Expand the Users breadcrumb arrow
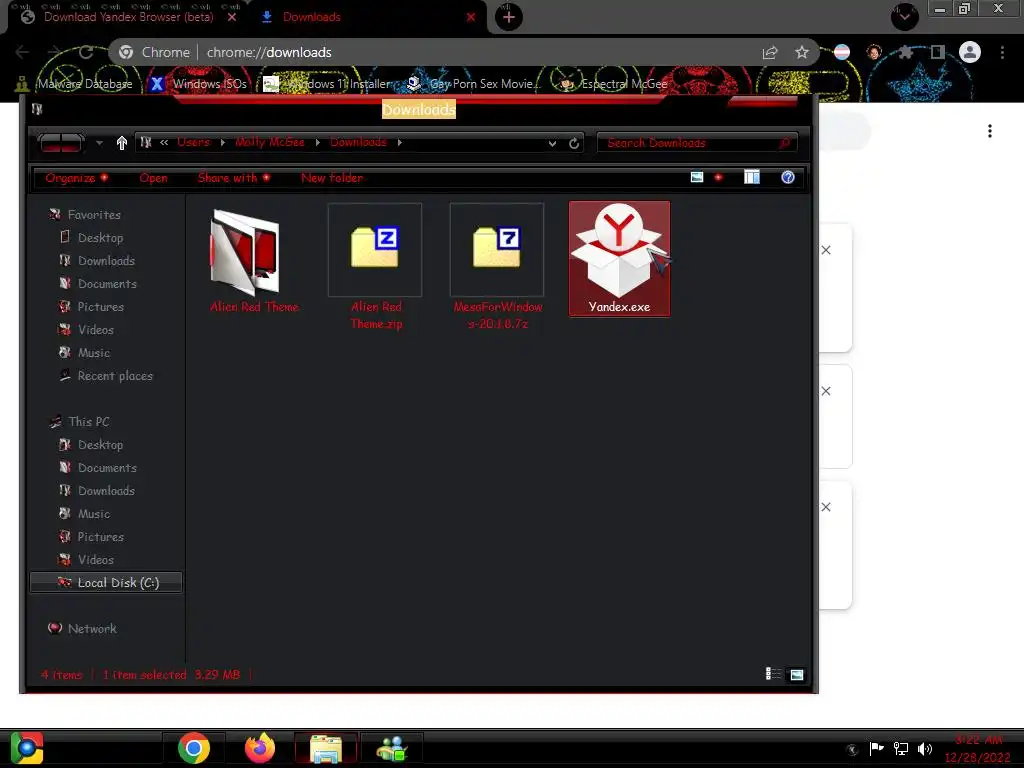Viewport: 1024px width, 768px height. coord(223,142)
